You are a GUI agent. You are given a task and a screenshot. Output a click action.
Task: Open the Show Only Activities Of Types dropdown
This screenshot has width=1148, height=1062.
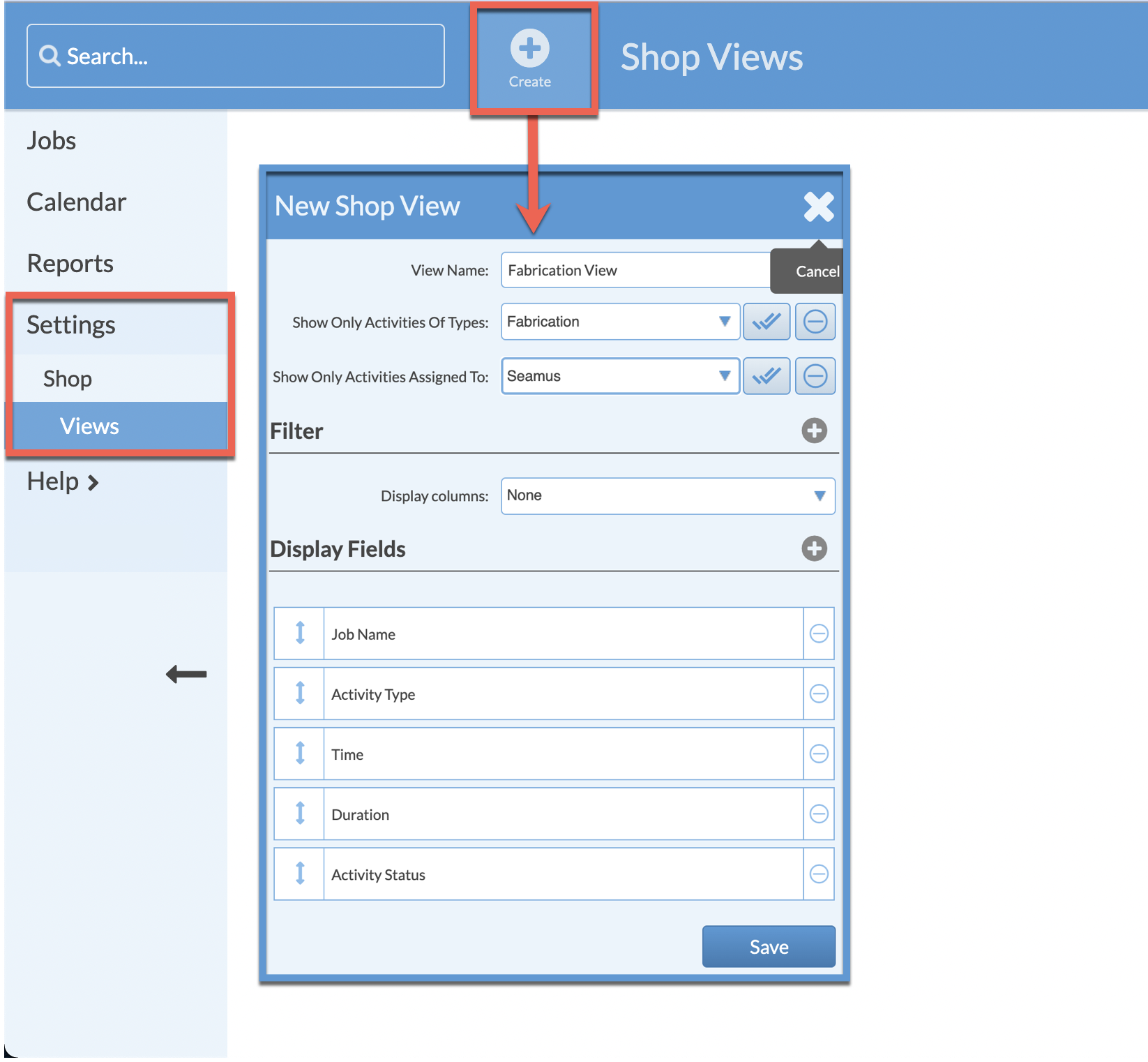click(725, 322)
